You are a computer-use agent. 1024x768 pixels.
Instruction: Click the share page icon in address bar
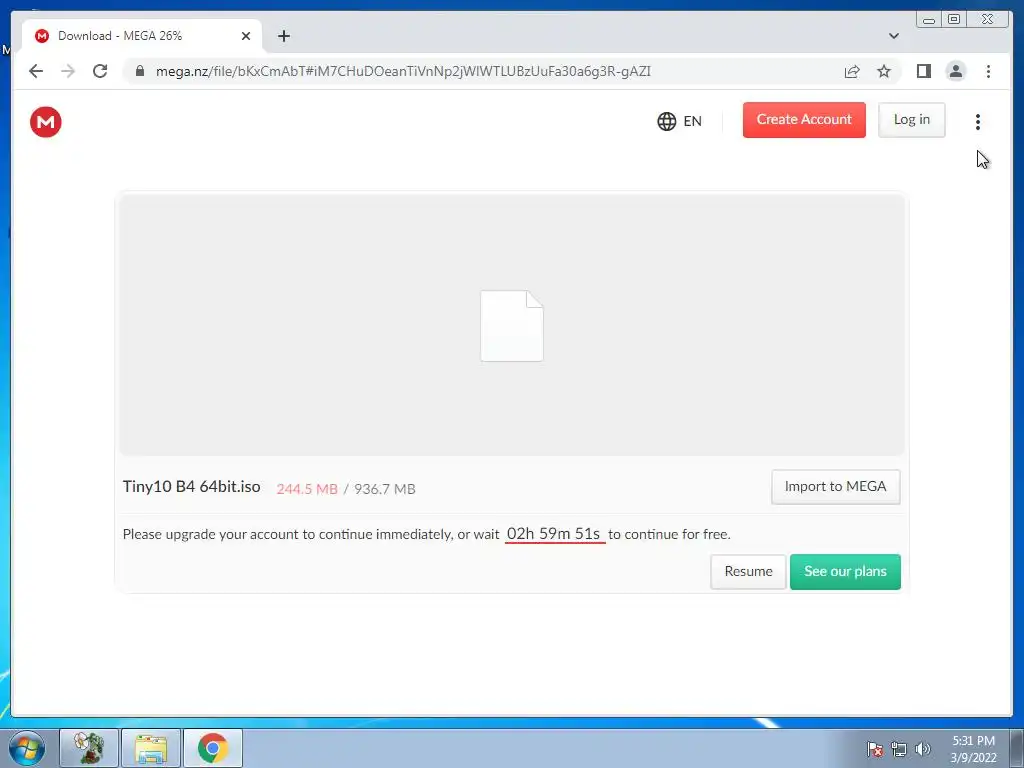[x=852, y=71]
